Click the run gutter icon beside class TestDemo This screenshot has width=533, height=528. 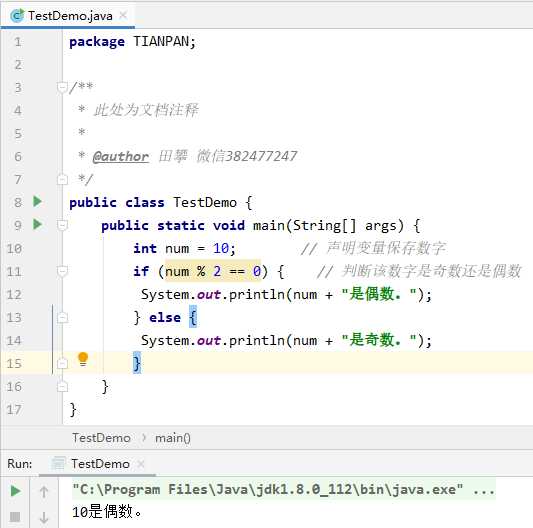37,201
